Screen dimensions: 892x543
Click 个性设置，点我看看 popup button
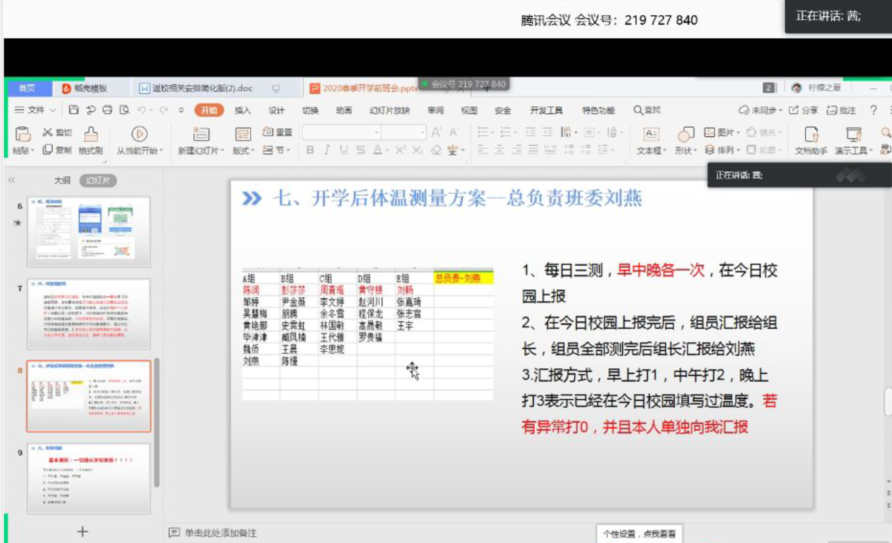pos(639,534)
